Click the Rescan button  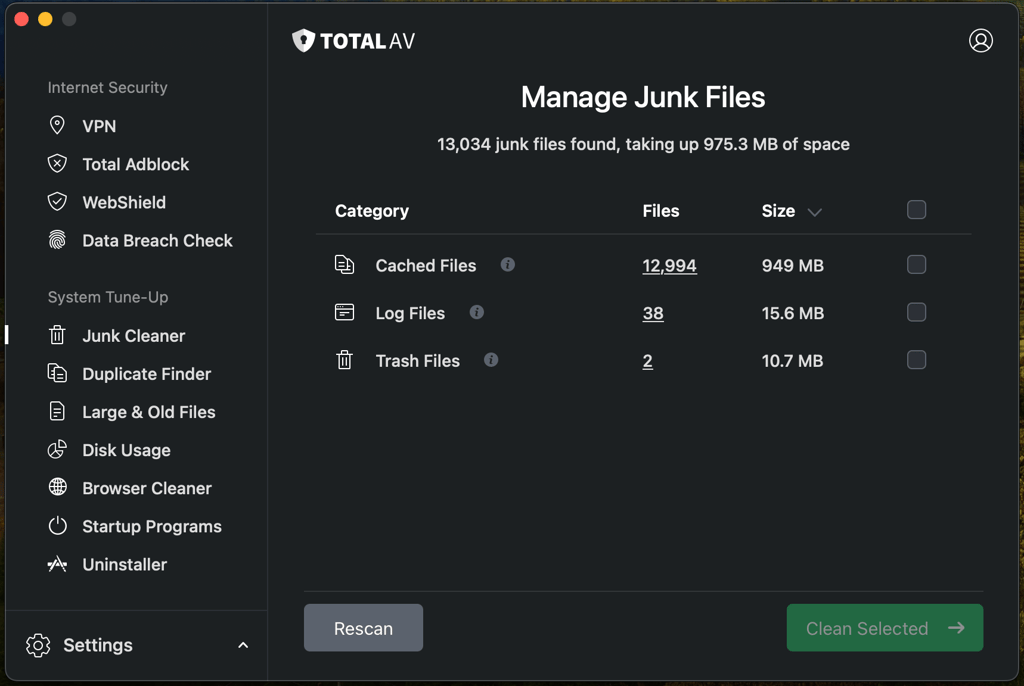pos(363,627)
